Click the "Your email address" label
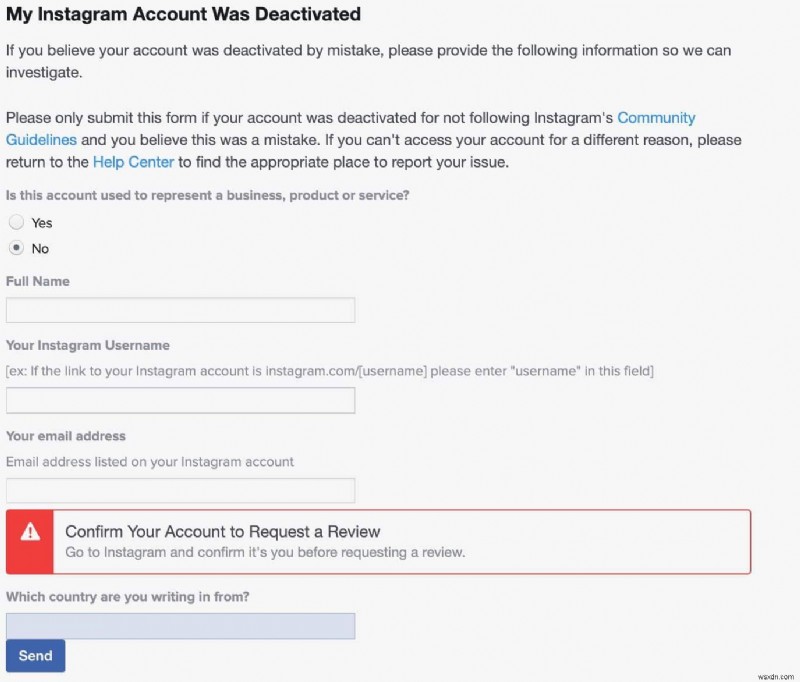This screenshot has height=682, width=800. pyautogui.click(x=65, y=436)
